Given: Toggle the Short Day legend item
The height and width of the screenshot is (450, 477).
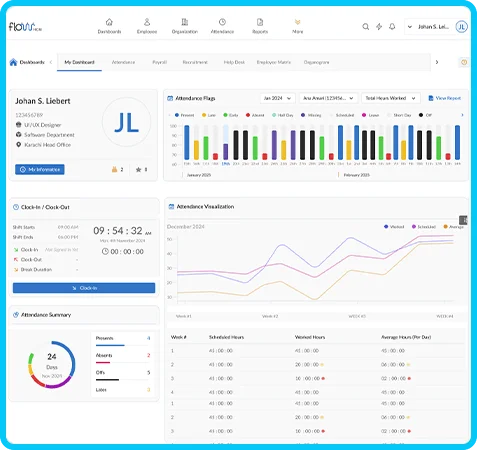Looking at the screenshot, I should pyautogui.click(x=399, y=115).
